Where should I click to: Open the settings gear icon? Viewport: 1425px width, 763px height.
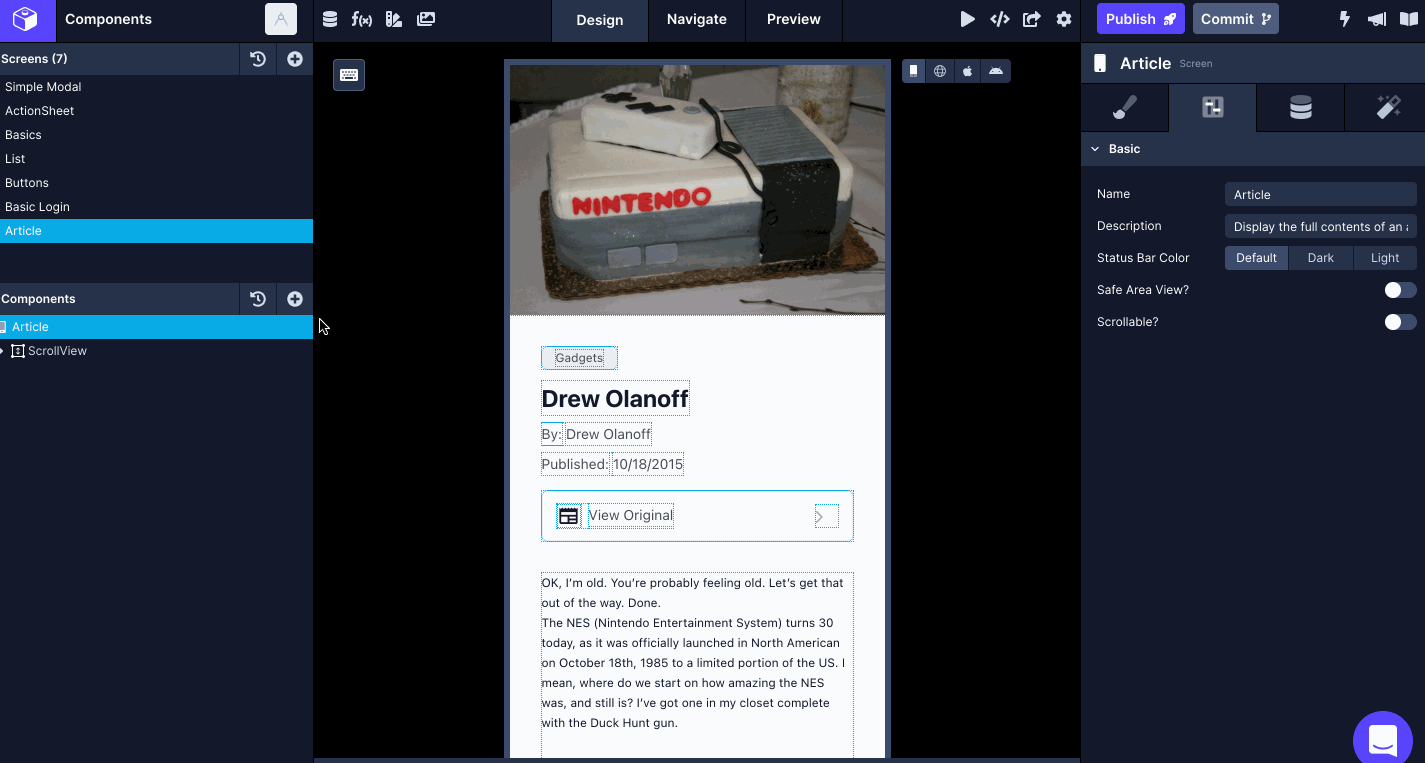[1064, 19]
